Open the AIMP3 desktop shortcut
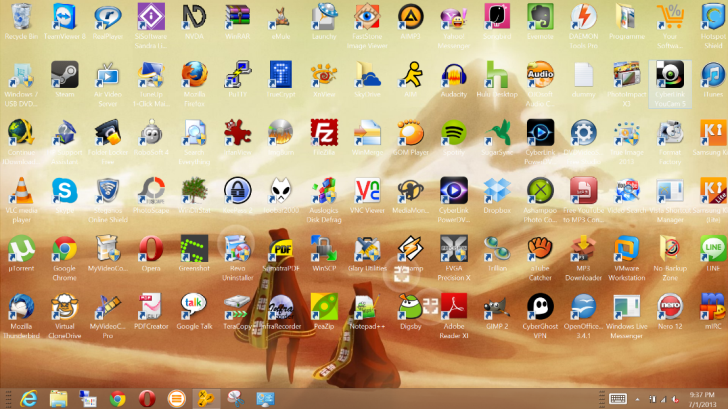The image size is (728, 409). click(x=410, y=17)
